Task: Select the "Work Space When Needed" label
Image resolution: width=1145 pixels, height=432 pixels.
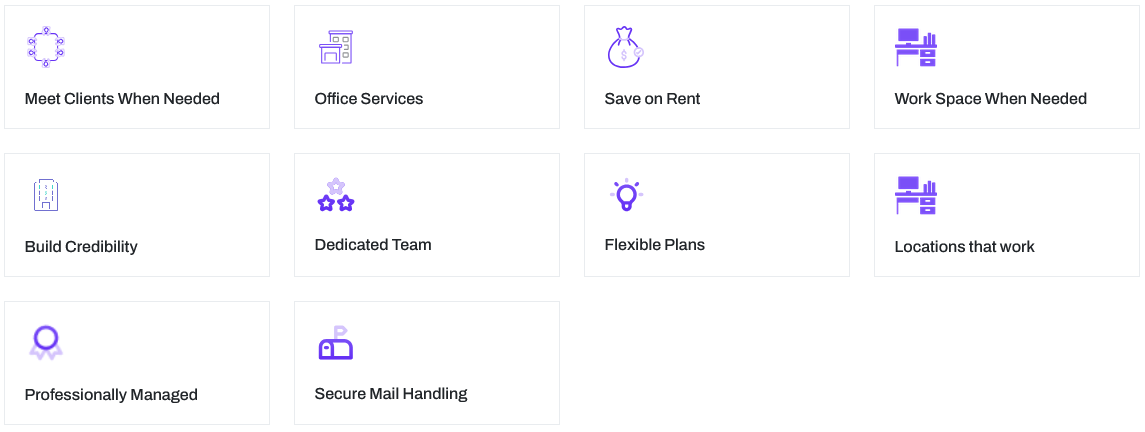Action: point(990,99)
